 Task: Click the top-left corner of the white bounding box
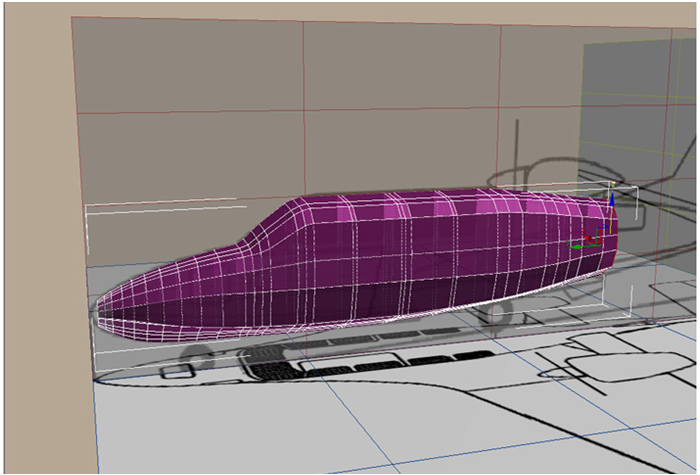coord(88,205)
